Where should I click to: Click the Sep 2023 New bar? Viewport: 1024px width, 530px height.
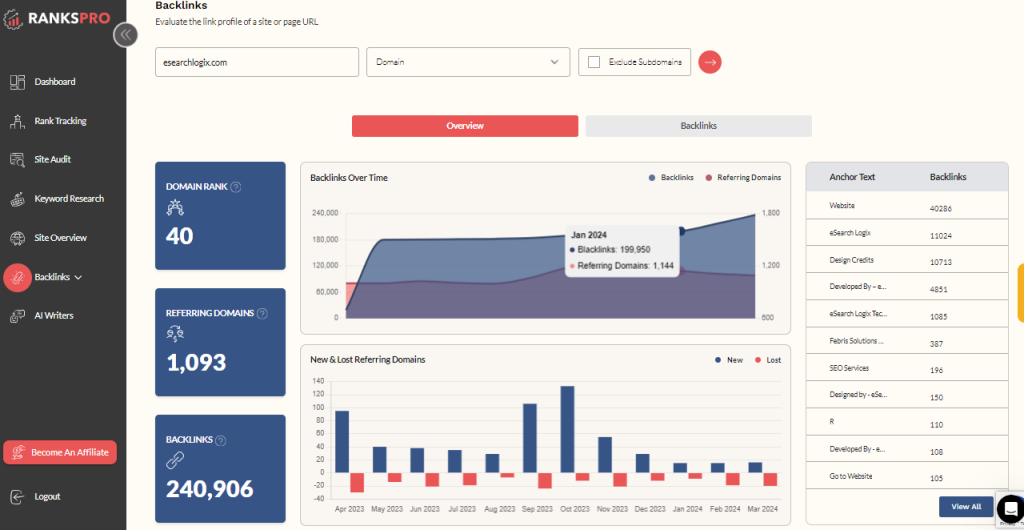tap(530, 438)
